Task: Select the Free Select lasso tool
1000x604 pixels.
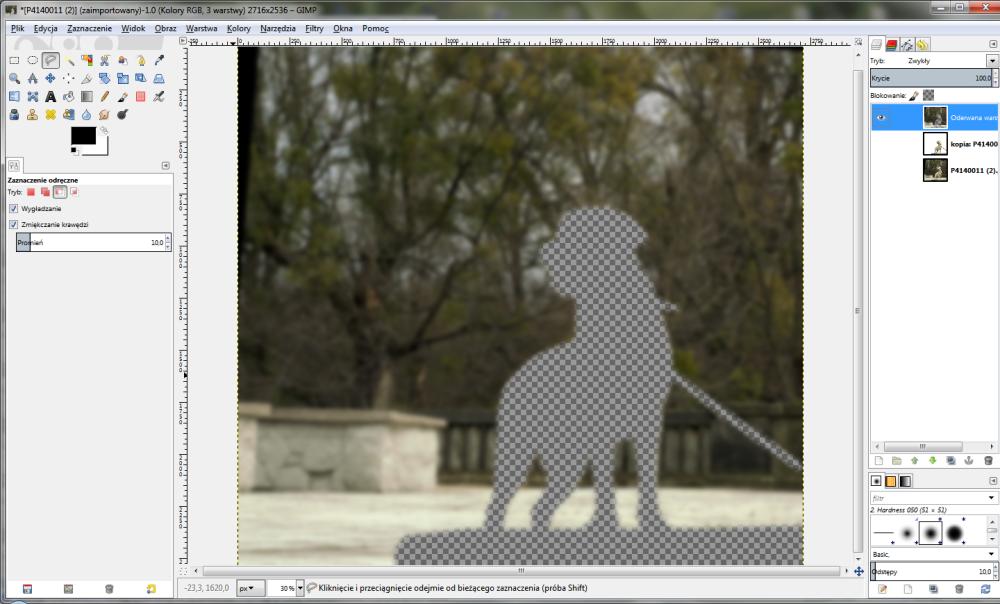Action: tap(50, 61)
